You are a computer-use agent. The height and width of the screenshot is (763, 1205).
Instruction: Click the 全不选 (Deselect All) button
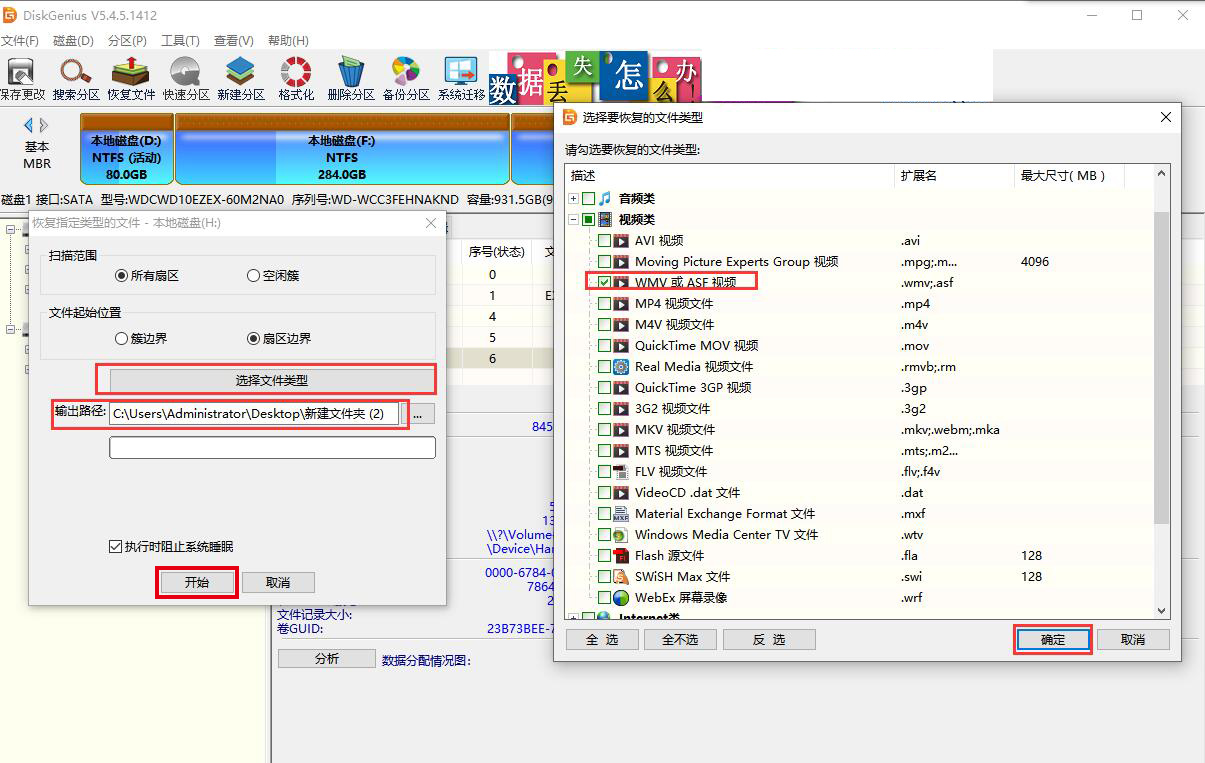679,640
